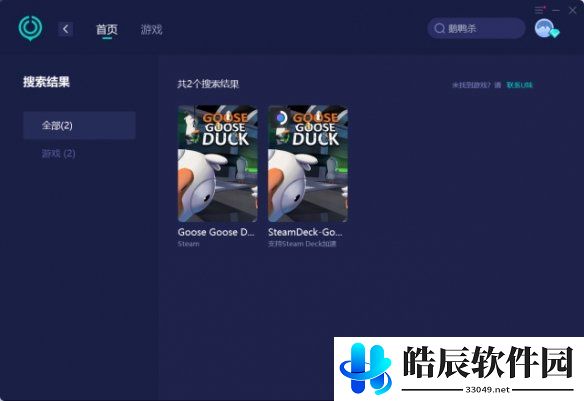584x401 pixels.
Task: Click the 共2个搜索结果 count text
Action: [x=208, y=84]
